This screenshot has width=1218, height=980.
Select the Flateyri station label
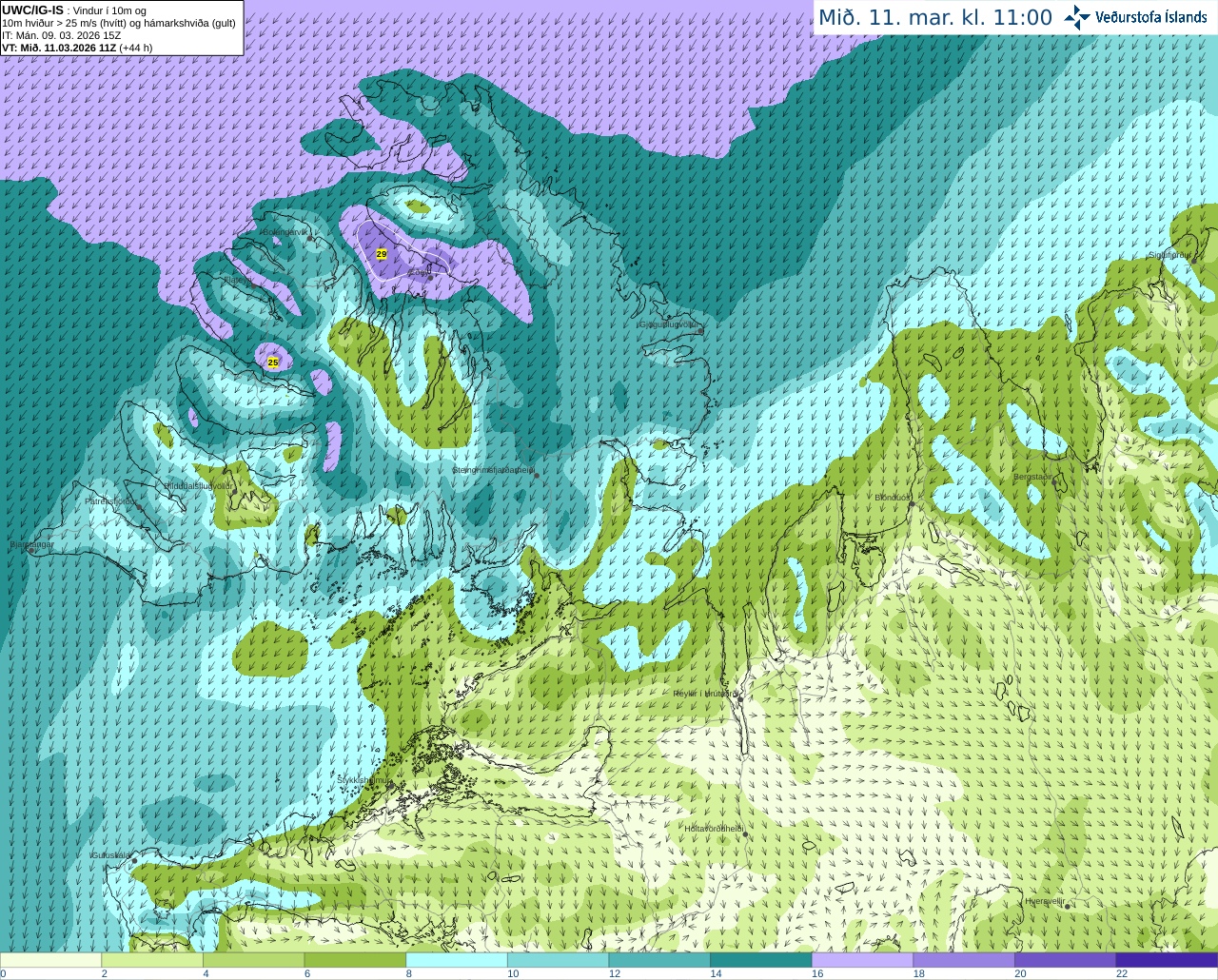coord(238,281)
